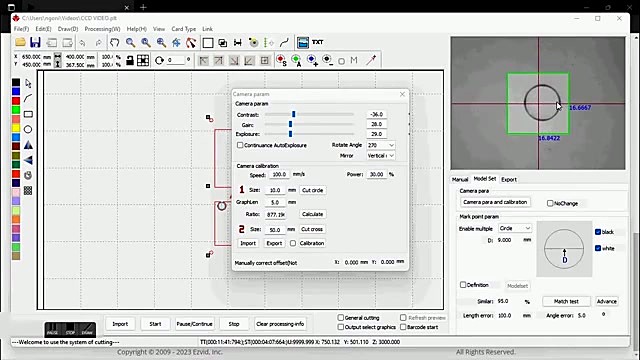Check General cutting option

click(x=340, y=318)
